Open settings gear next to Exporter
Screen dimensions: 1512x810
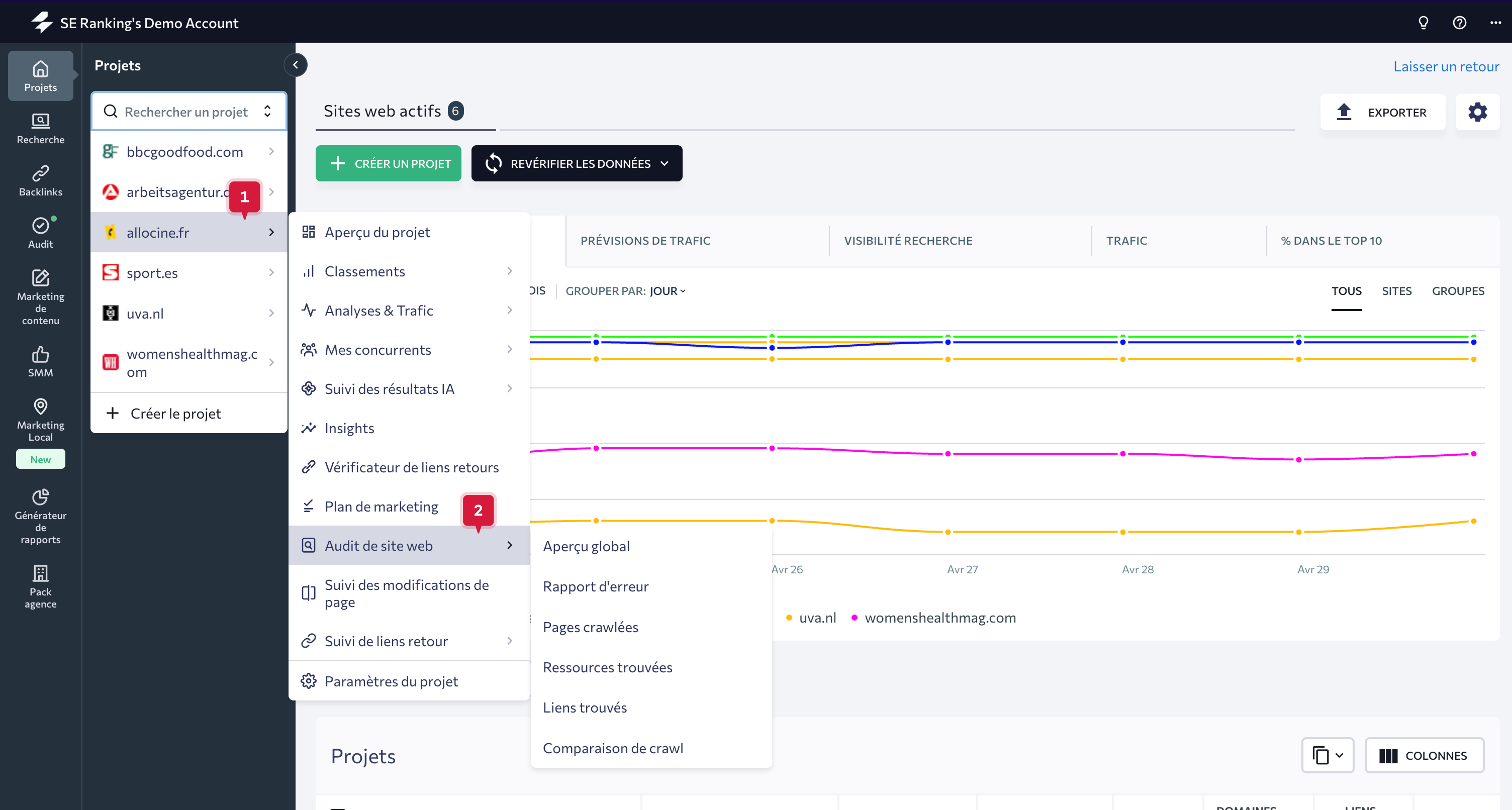click(1477, 112)
